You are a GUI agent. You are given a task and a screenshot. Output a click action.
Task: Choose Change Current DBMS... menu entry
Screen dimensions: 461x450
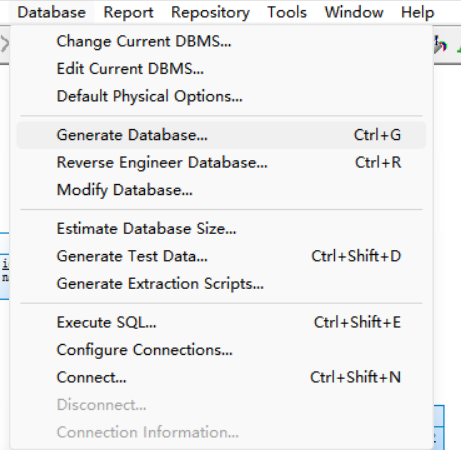coord(221,42)
